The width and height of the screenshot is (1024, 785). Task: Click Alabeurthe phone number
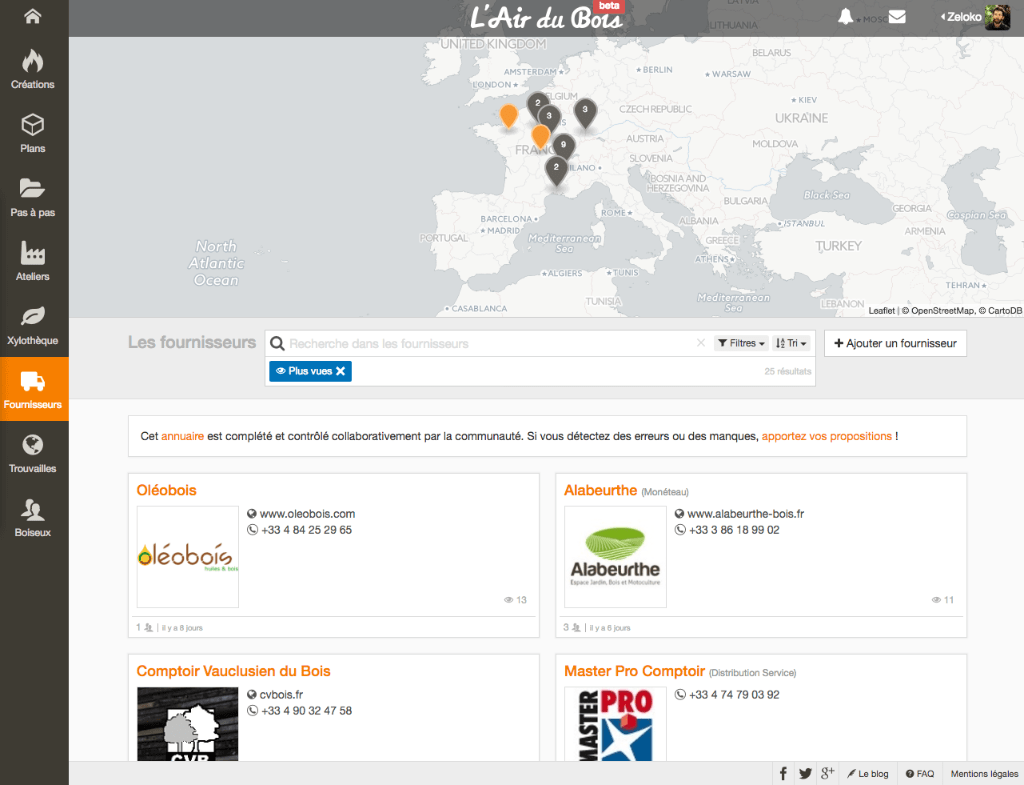[734, 530]
